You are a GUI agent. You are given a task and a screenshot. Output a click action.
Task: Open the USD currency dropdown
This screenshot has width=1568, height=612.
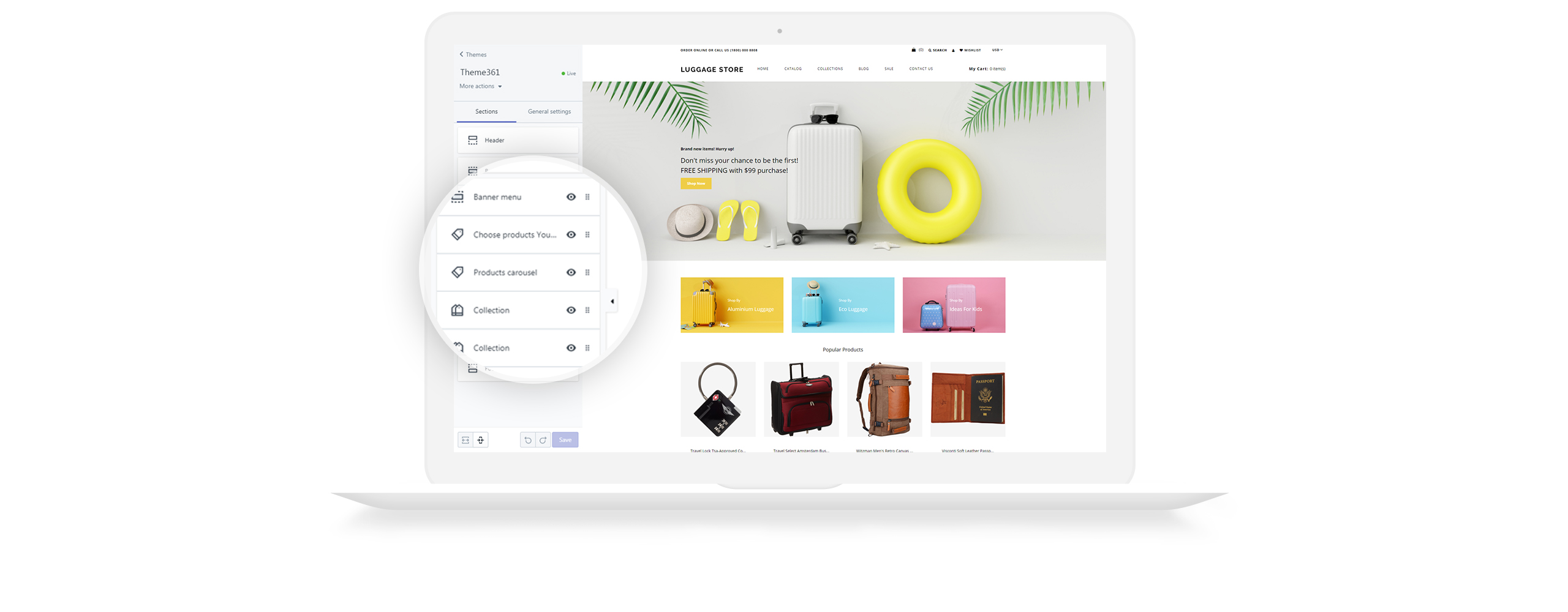coord(997,50)
